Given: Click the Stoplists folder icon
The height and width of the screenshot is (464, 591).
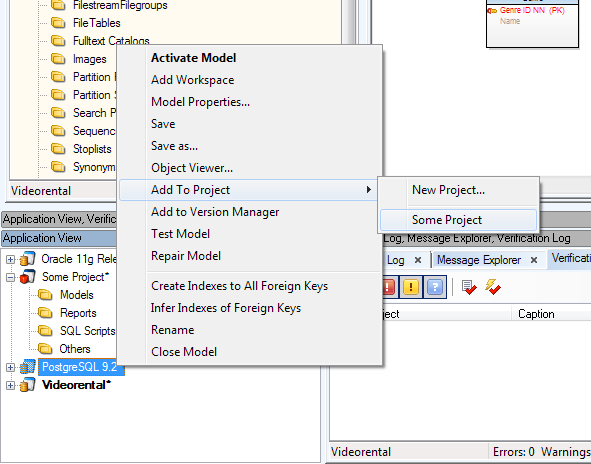Looking at the screenshot, I should click(58, 149).
